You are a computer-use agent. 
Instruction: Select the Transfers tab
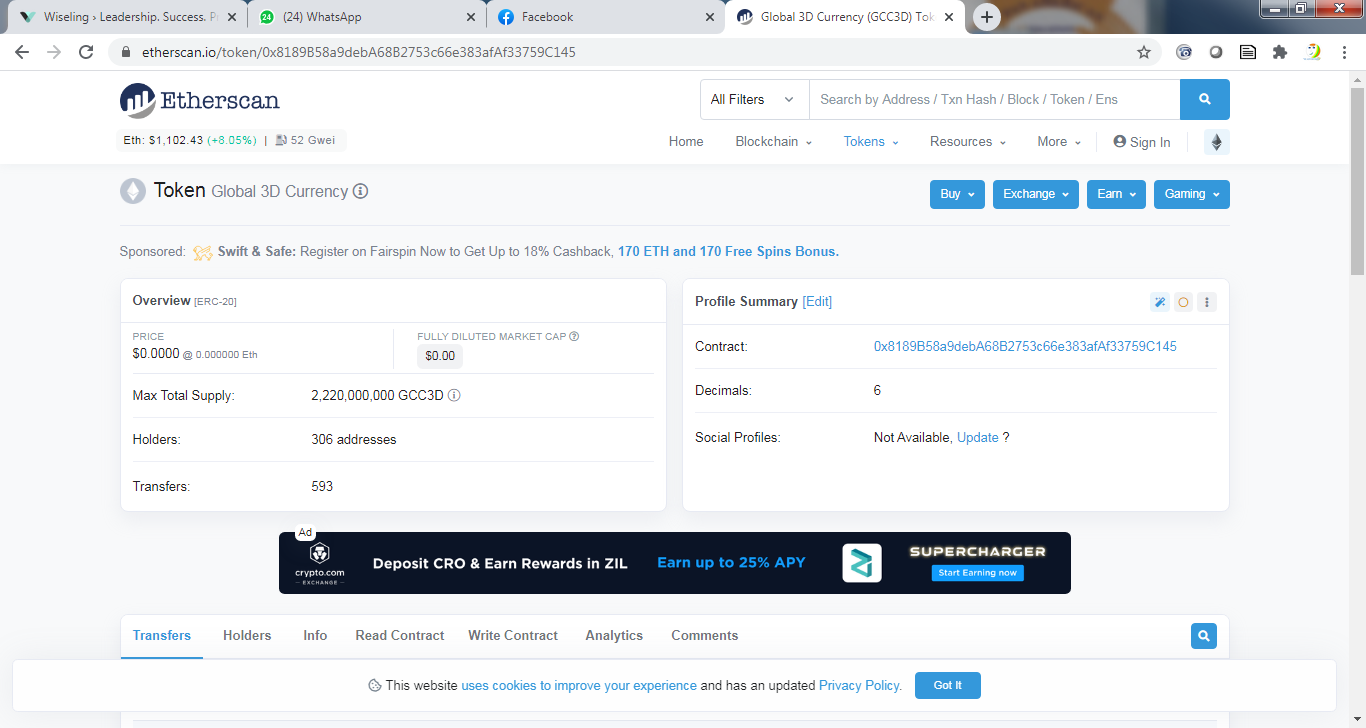[x=162, y=636]
